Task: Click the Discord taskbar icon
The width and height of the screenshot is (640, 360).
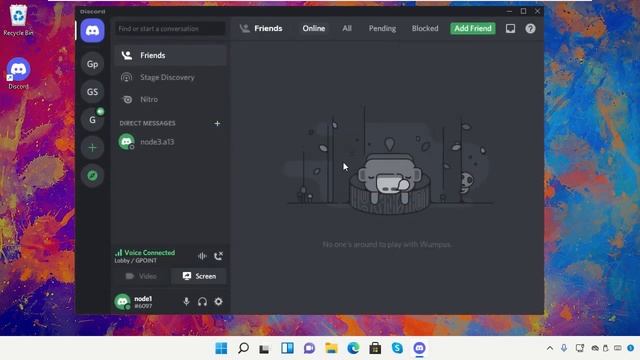Action: (x=419, y=348)
